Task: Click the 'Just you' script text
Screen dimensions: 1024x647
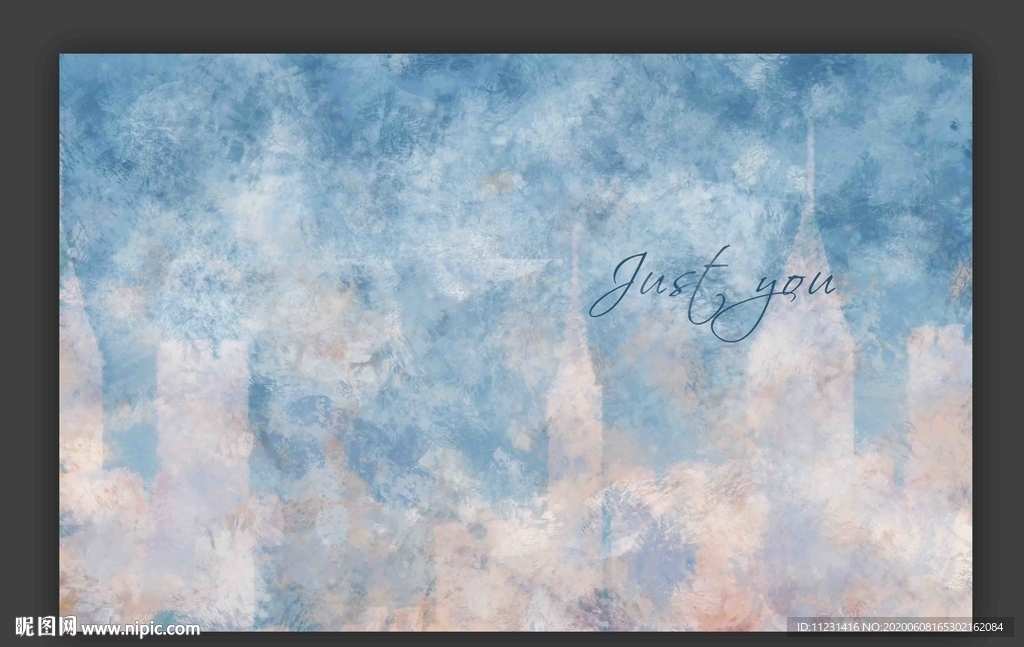Action: pyautogui.click(x=712, y=294)
